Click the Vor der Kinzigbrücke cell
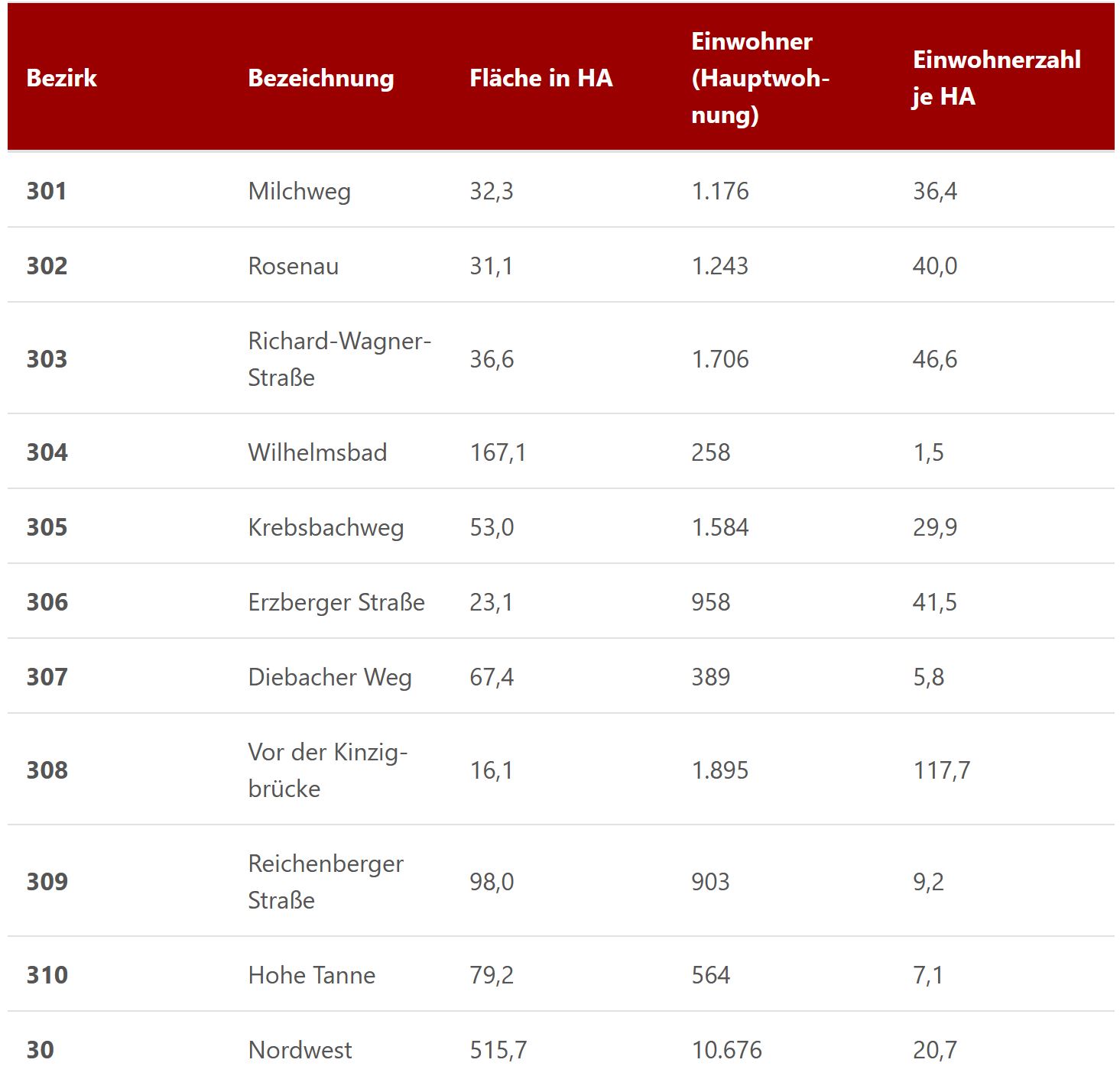 327,770
